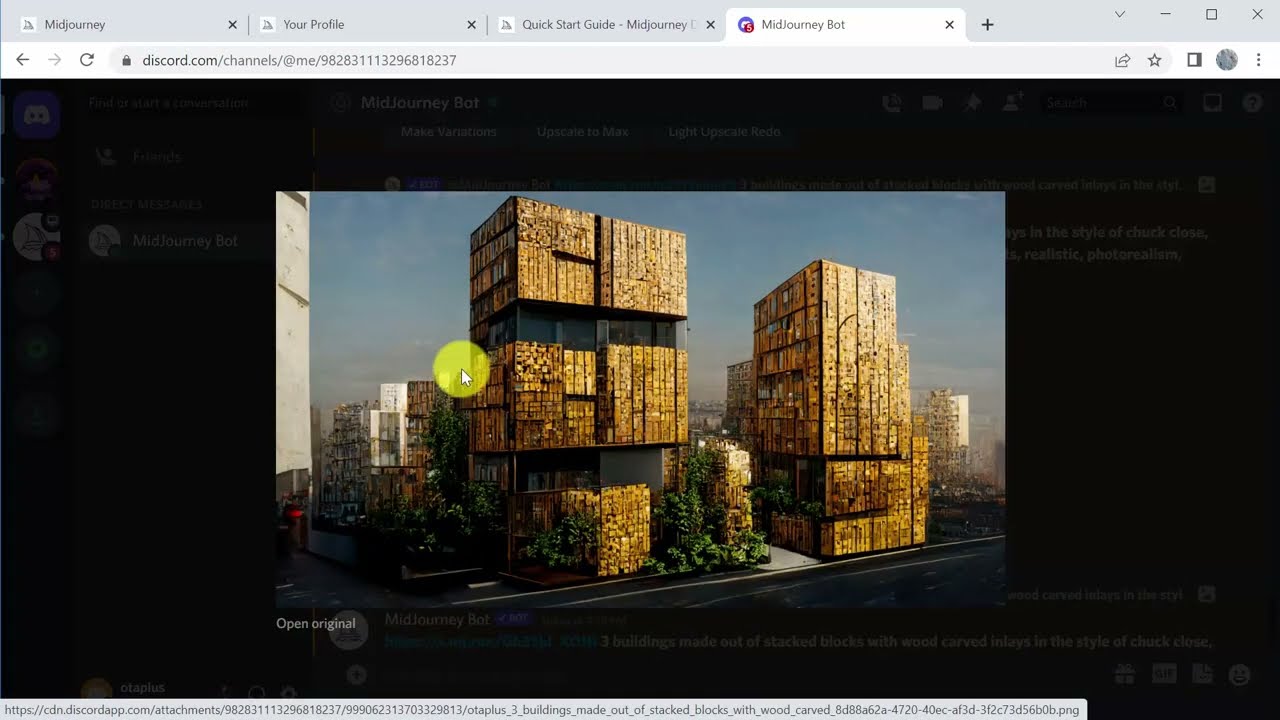Open the gift icon in message bar
Viewport: 1280px width, 720px height.
[x=1125, y=674]
